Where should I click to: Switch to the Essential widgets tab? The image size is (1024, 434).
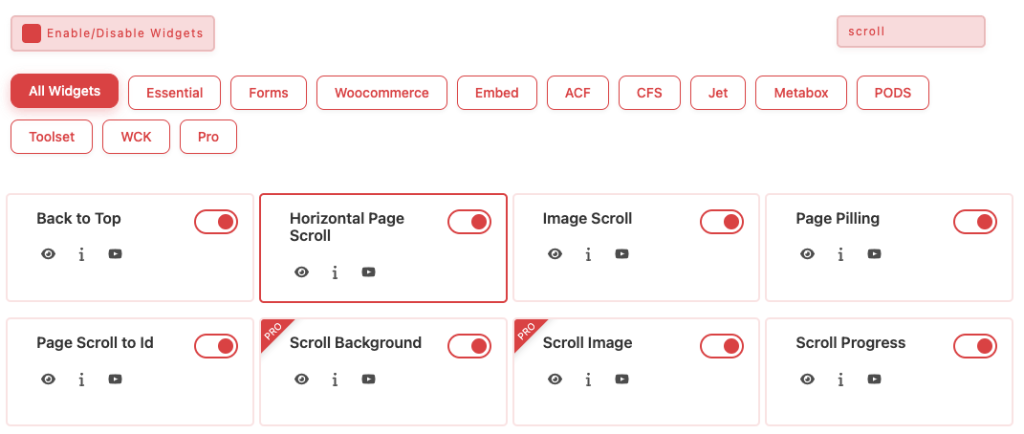174,93
